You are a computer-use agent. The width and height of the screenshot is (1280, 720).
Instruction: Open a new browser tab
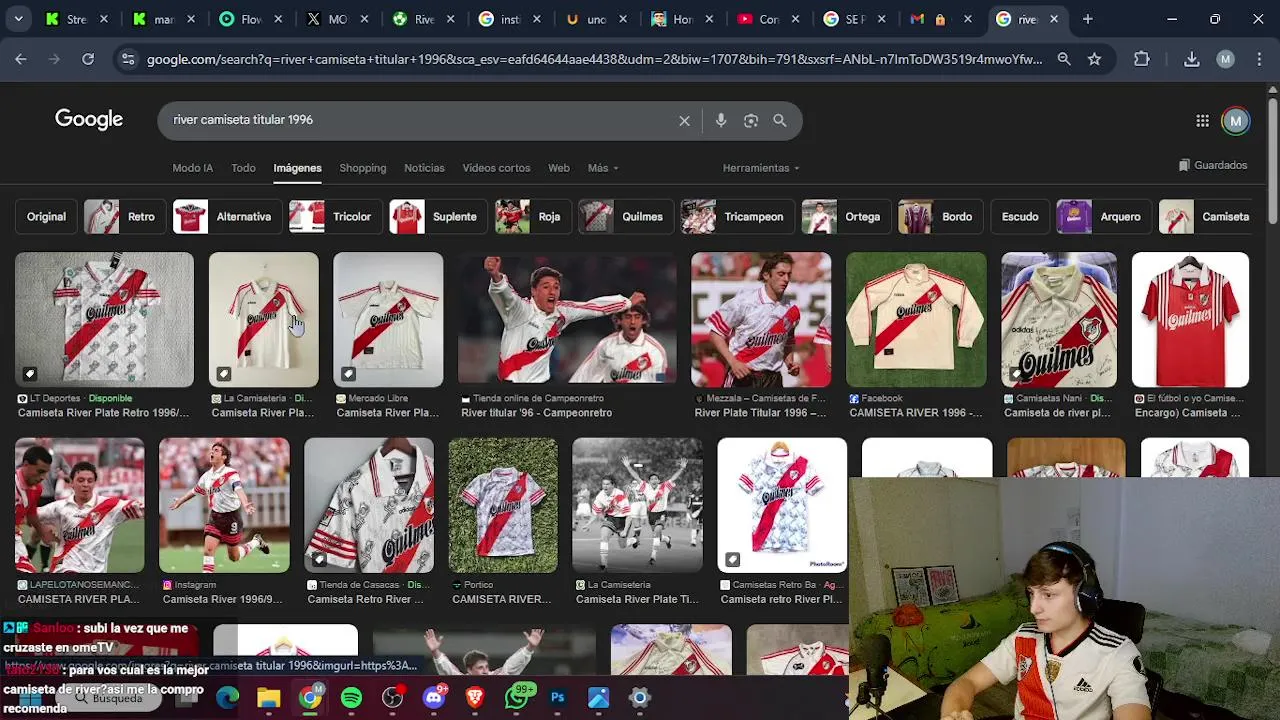[1087, 19]
